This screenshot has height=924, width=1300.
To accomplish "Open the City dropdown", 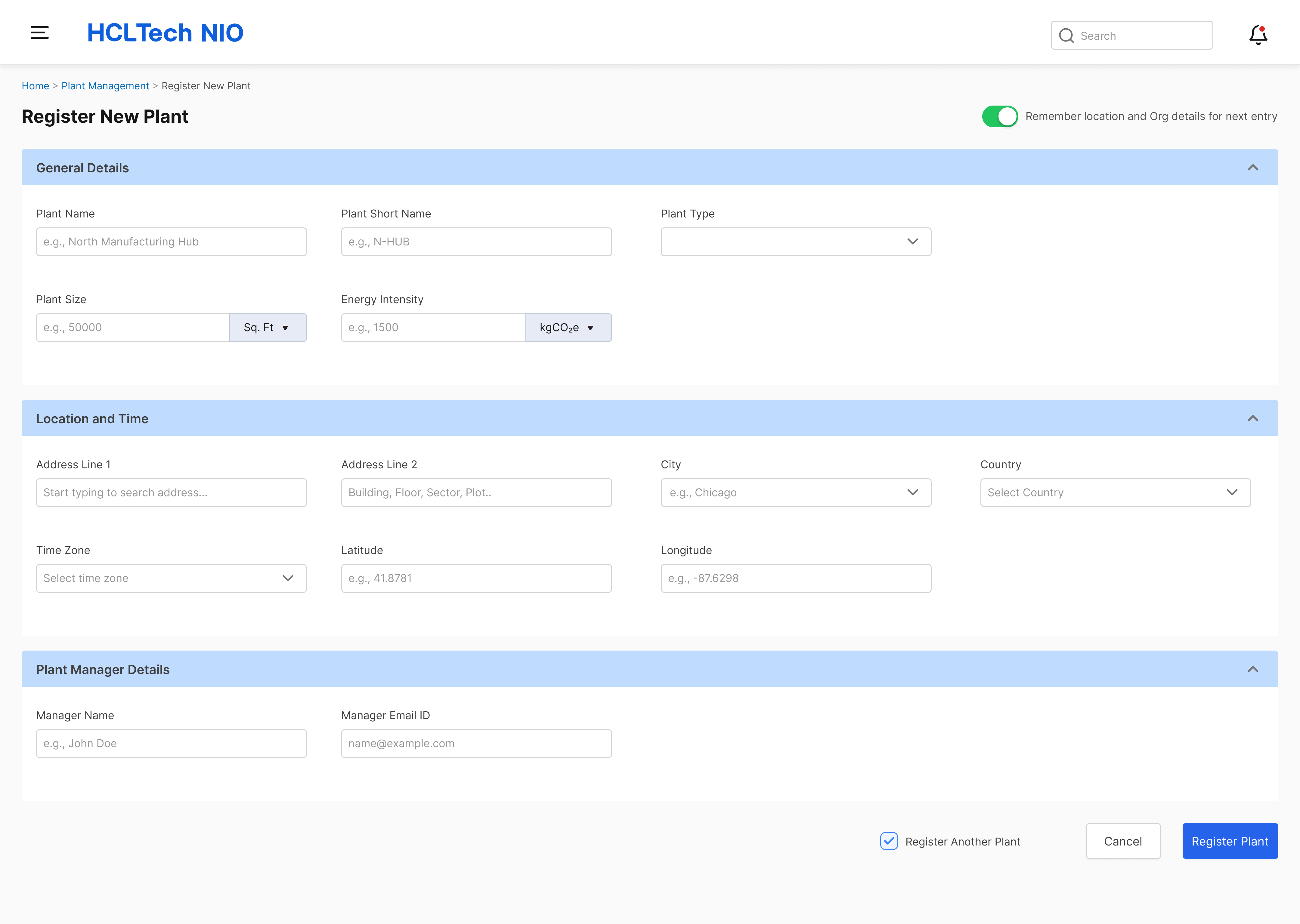I will 796,493.
